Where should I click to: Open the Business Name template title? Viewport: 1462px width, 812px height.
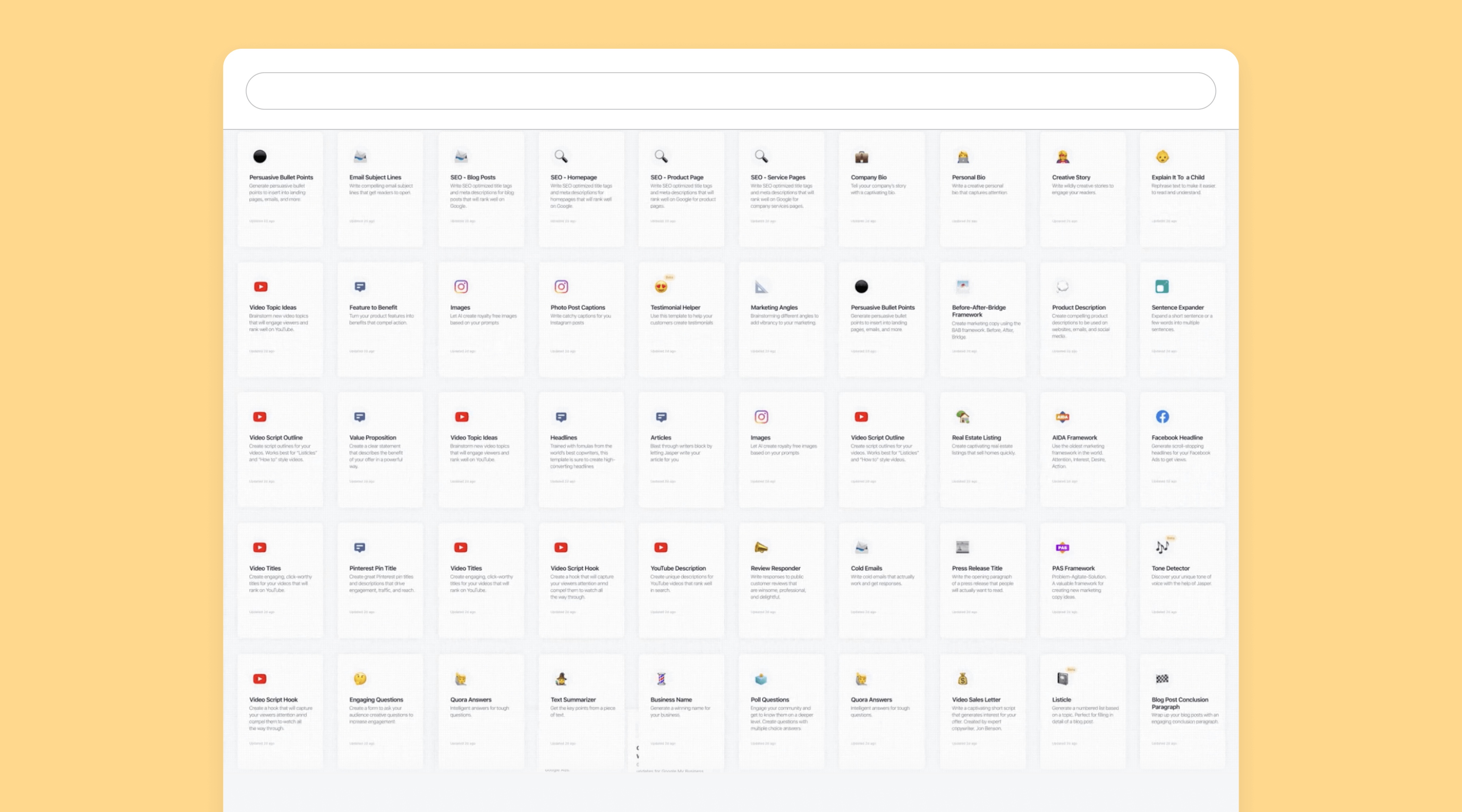671,700
